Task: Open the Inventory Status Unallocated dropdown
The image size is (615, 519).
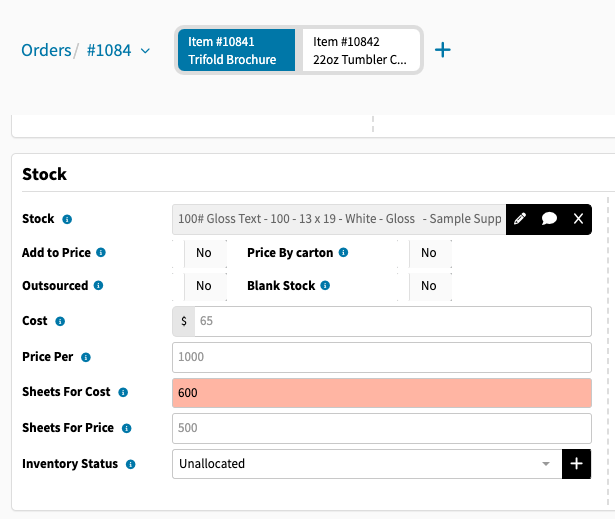Action: [367, 464]
